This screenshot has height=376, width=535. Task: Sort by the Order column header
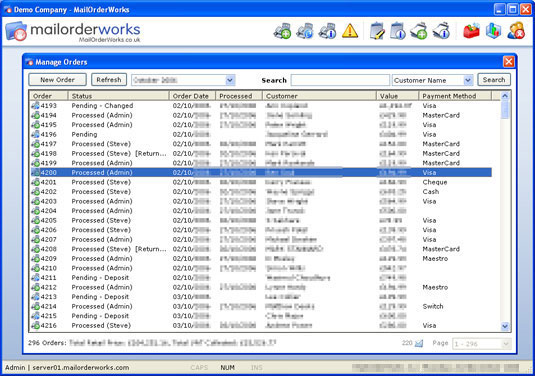(x=48, y=96)
